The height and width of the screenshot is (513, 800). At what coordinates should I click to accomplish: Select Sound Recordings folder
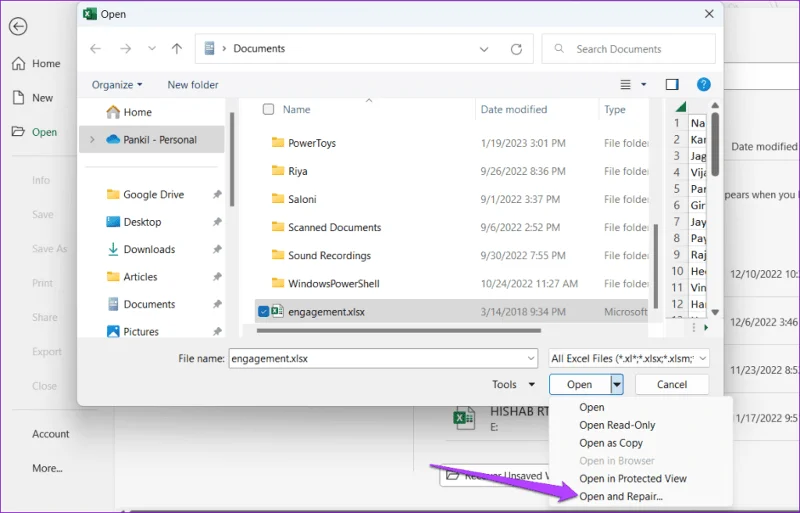[x=329, y=256]
